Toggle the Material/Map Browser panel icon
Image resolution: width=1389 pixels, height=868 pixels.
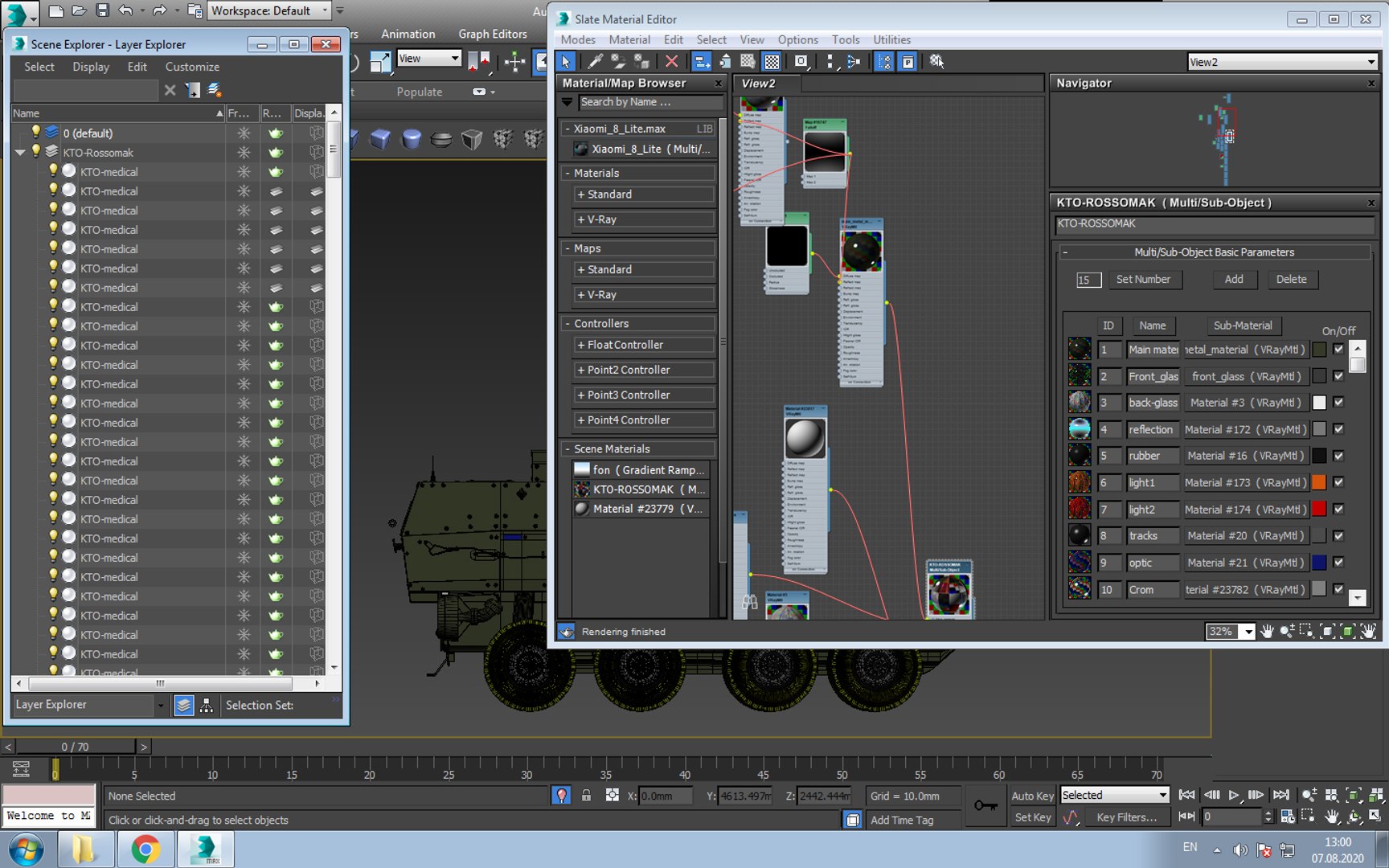(x=883, y=61)
